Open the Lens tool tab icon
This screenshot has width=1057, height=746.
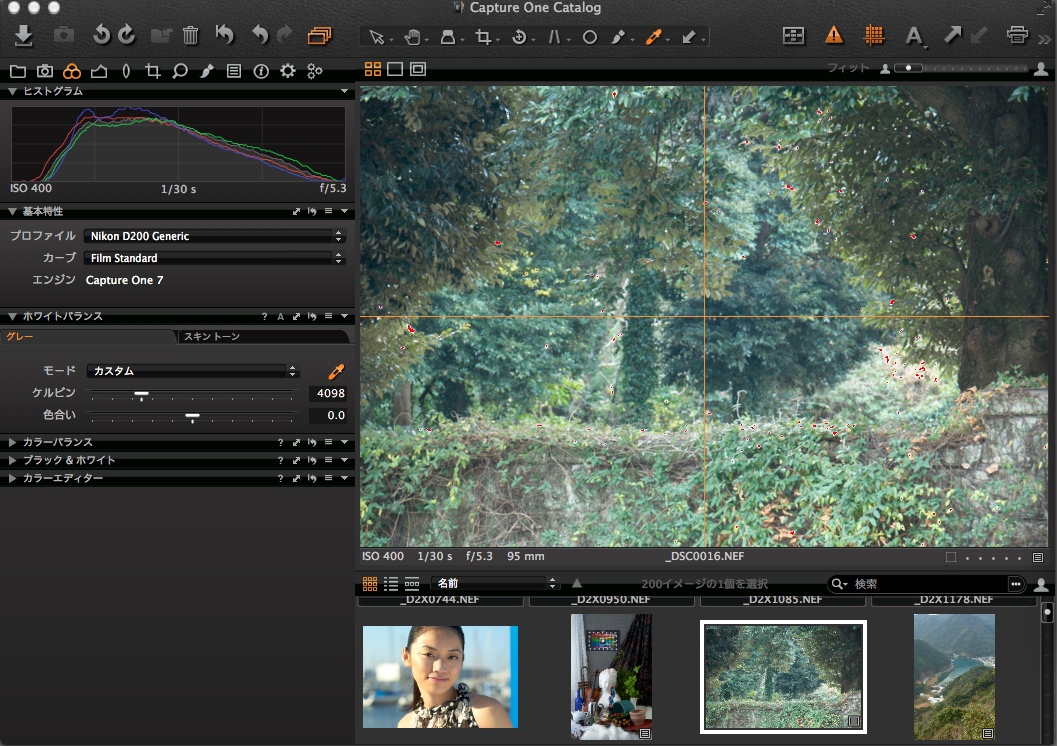coord(125,71)
